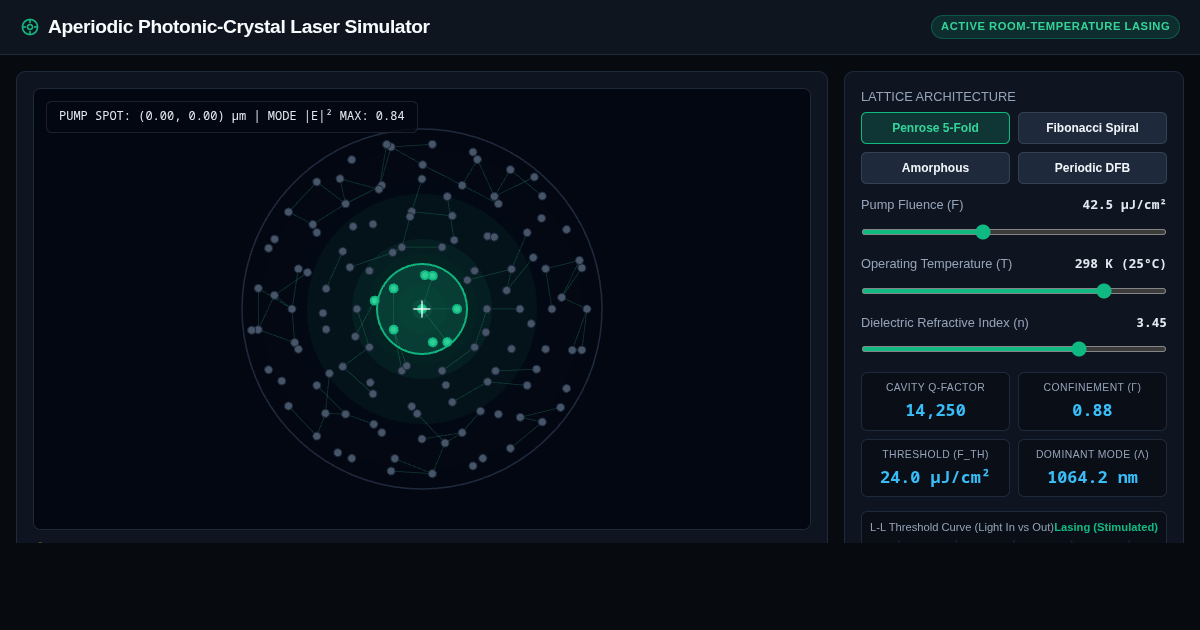Screen dimensions: 1200x630
Task: Set the Dielectric Refractive Index slider
Action: pyautogui.click(x=1014, y=349)
